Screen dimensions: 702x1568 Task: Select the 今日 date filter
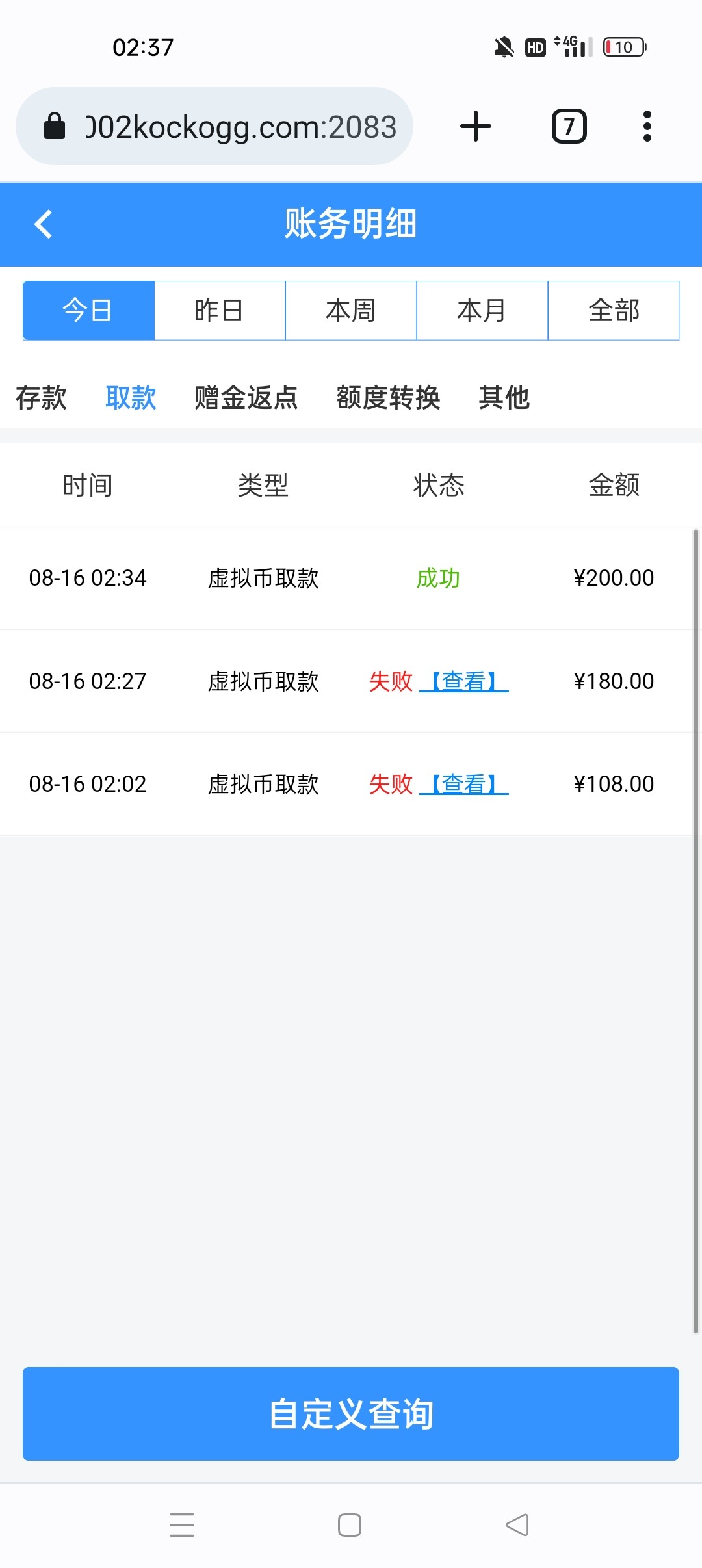(x=88, y=311)
